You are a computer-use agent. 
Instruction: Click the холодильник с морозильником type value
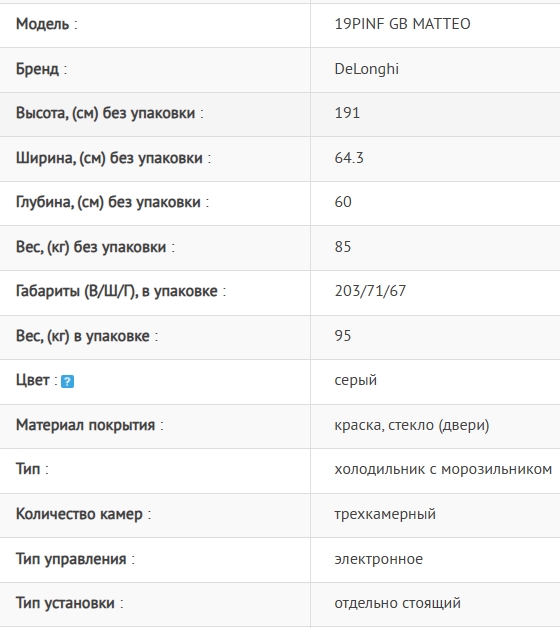point(443,469)
